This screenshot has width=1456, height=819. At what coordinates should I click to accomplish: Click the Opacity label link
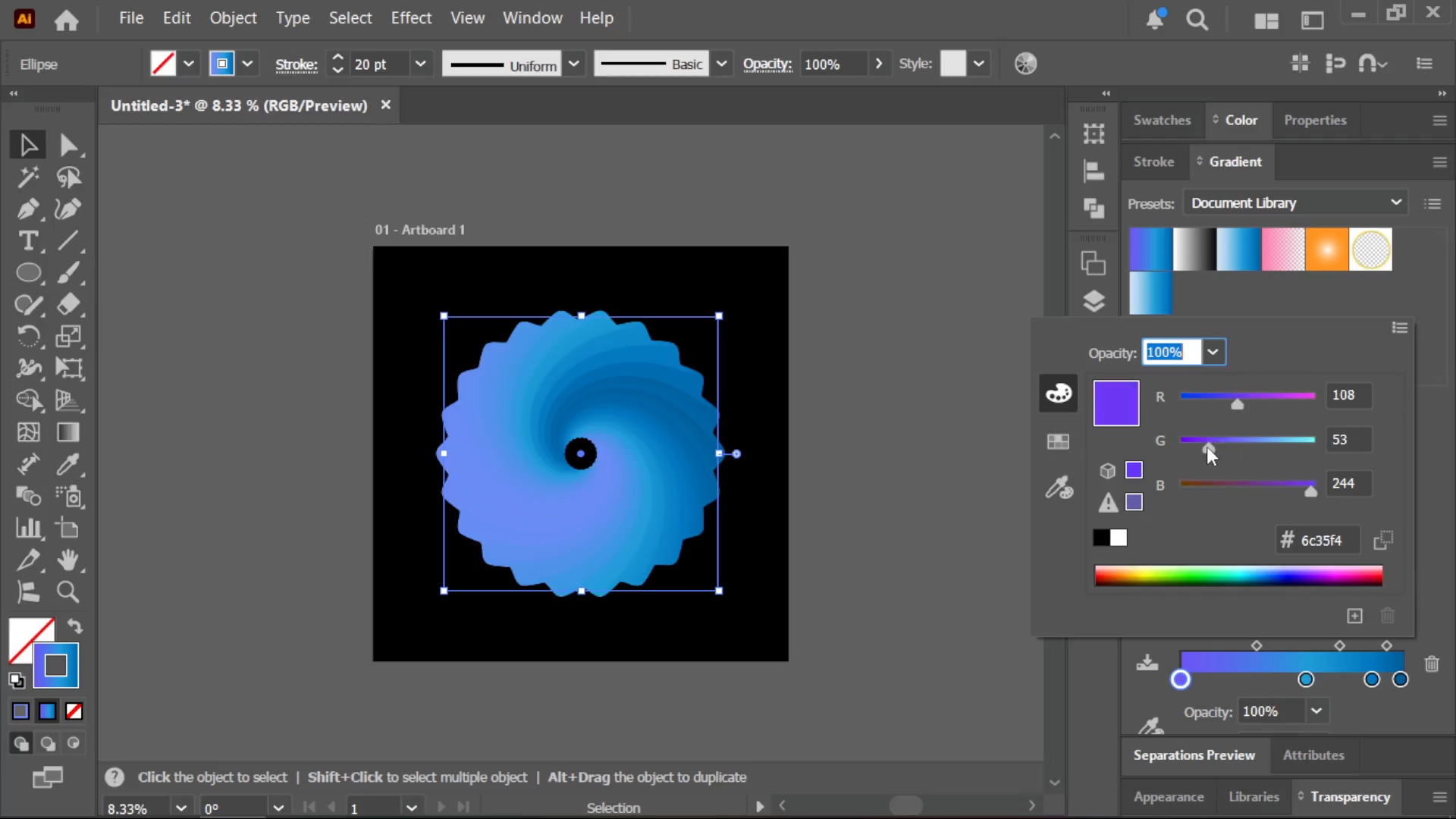(x=767, y=65)
